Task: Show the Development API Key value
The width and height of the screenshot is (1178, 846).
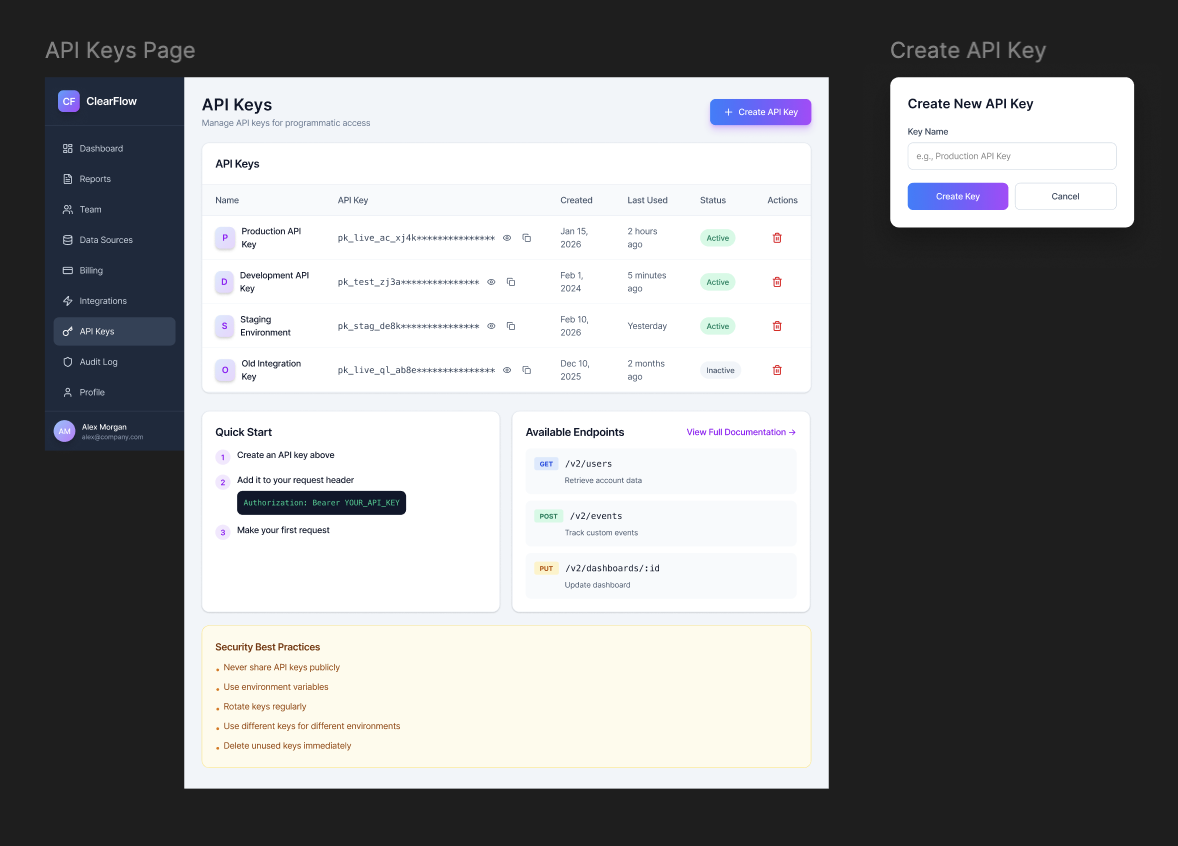Action: (491, 283)
